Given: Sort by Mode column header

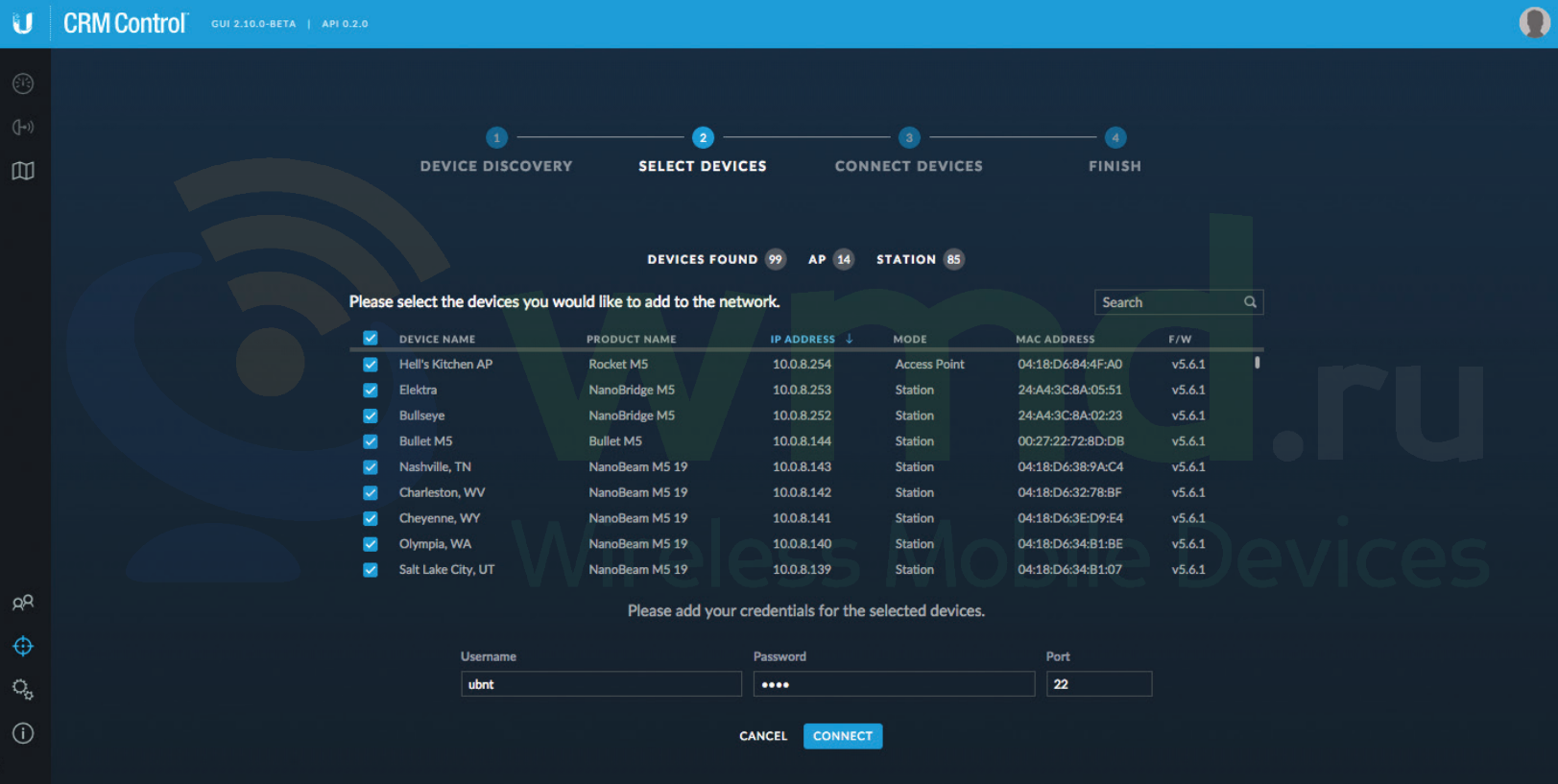Looking at the screenshot, I should (910, 339).
